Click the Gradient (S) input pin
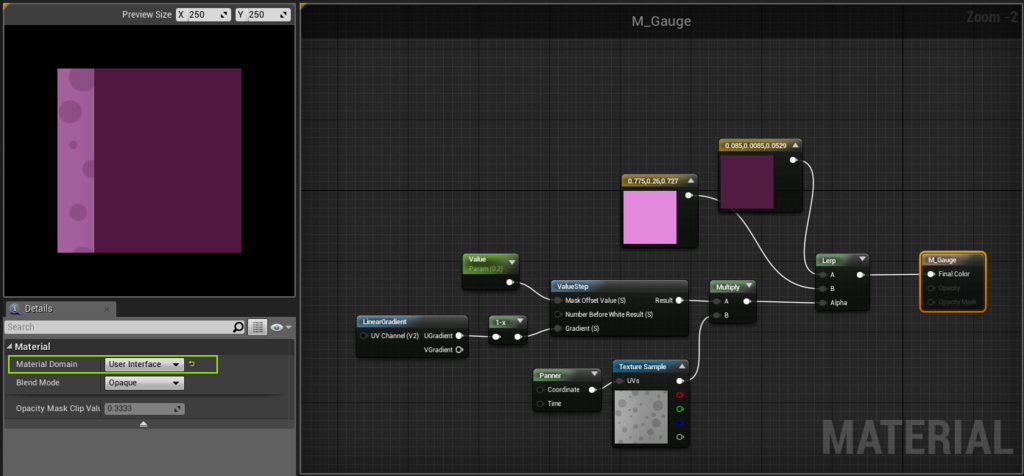 (558, 328)
